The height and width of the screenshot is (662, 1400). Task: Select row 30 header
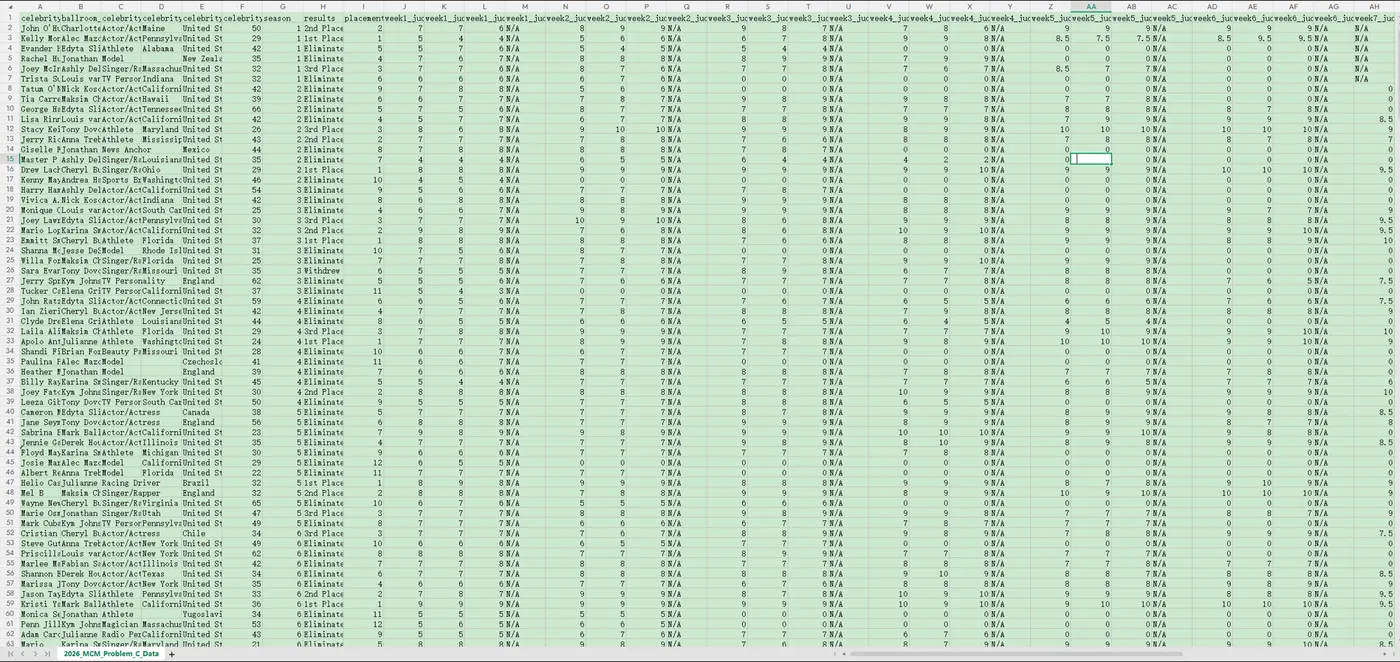(10, 311)
